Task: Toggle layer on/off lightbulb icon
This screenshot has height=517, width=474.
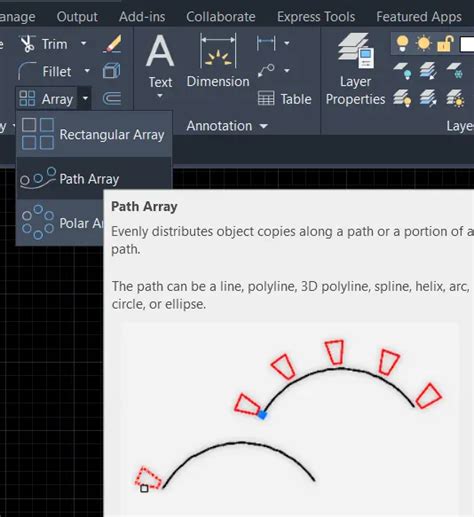Action: [402, 44]
